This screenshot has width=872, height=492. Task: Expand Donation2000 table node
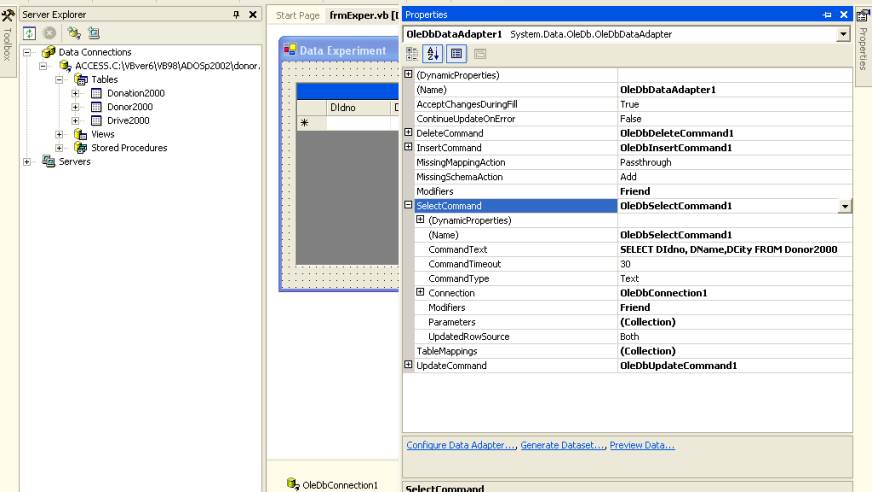[75, 93]
